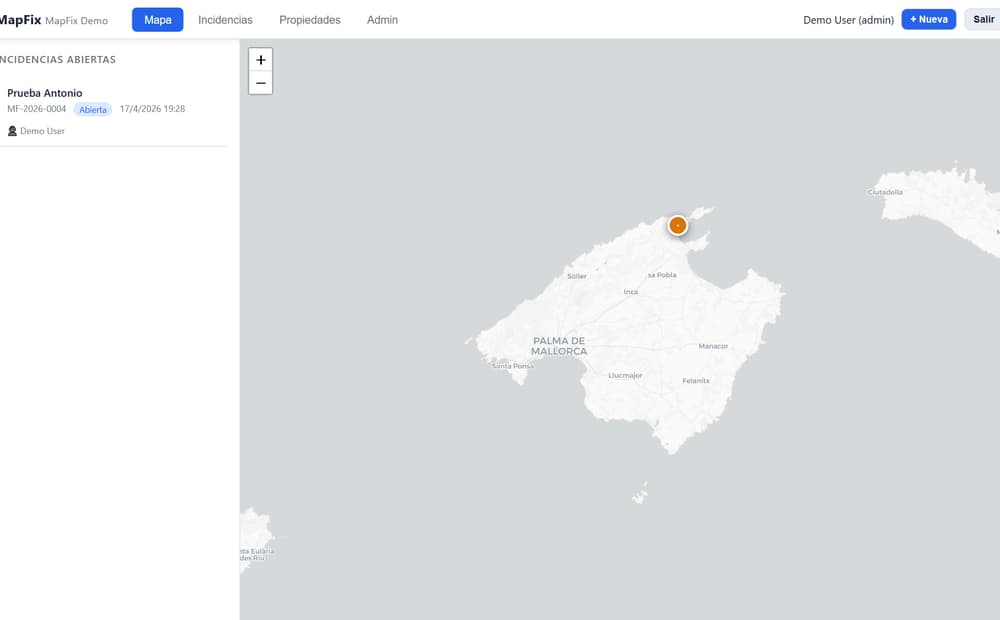Click the Llucmajor label on the map
The width and height of the screenshot is (1000, 620).
[x=625, y=375]
